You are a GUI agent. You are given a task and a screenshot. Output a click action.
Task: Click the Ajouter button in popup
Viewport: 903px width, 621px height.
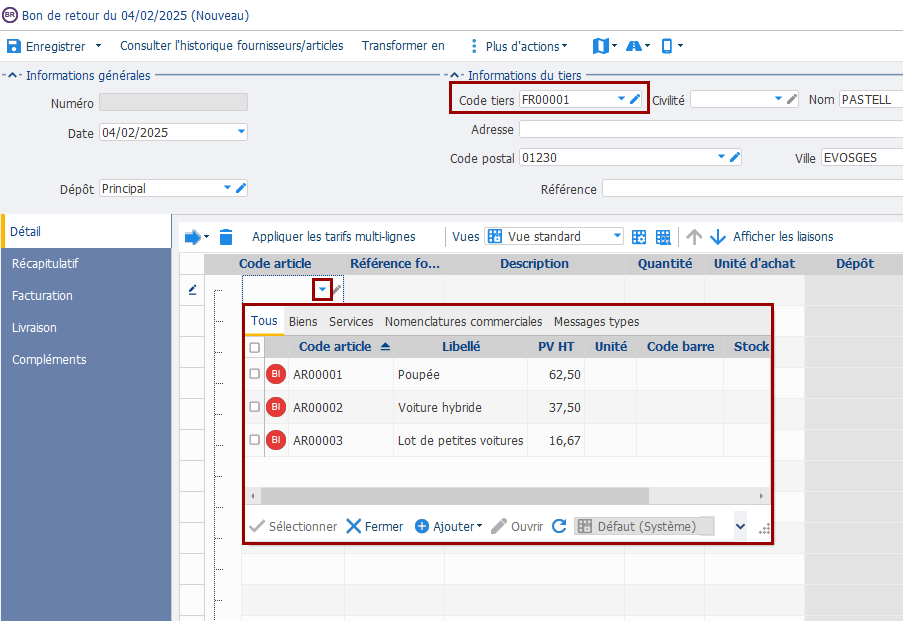tap(449, 526)
